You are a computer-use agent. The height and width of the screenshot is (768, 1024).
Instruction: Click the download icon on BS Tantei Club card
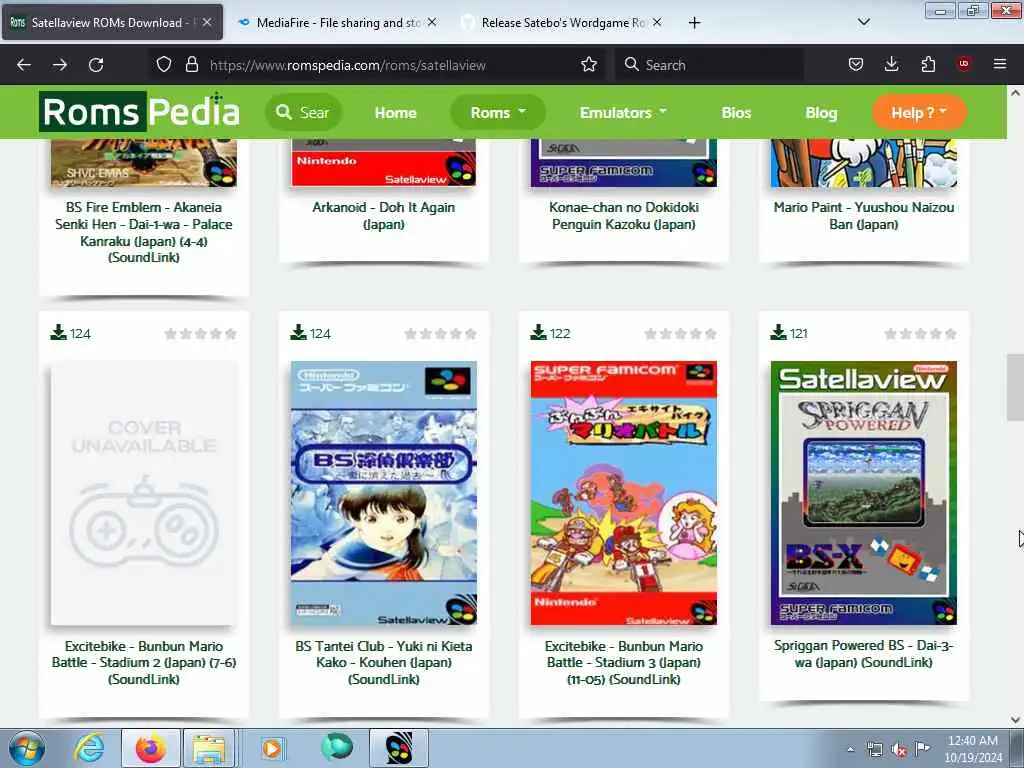click(x=298, y=333)
